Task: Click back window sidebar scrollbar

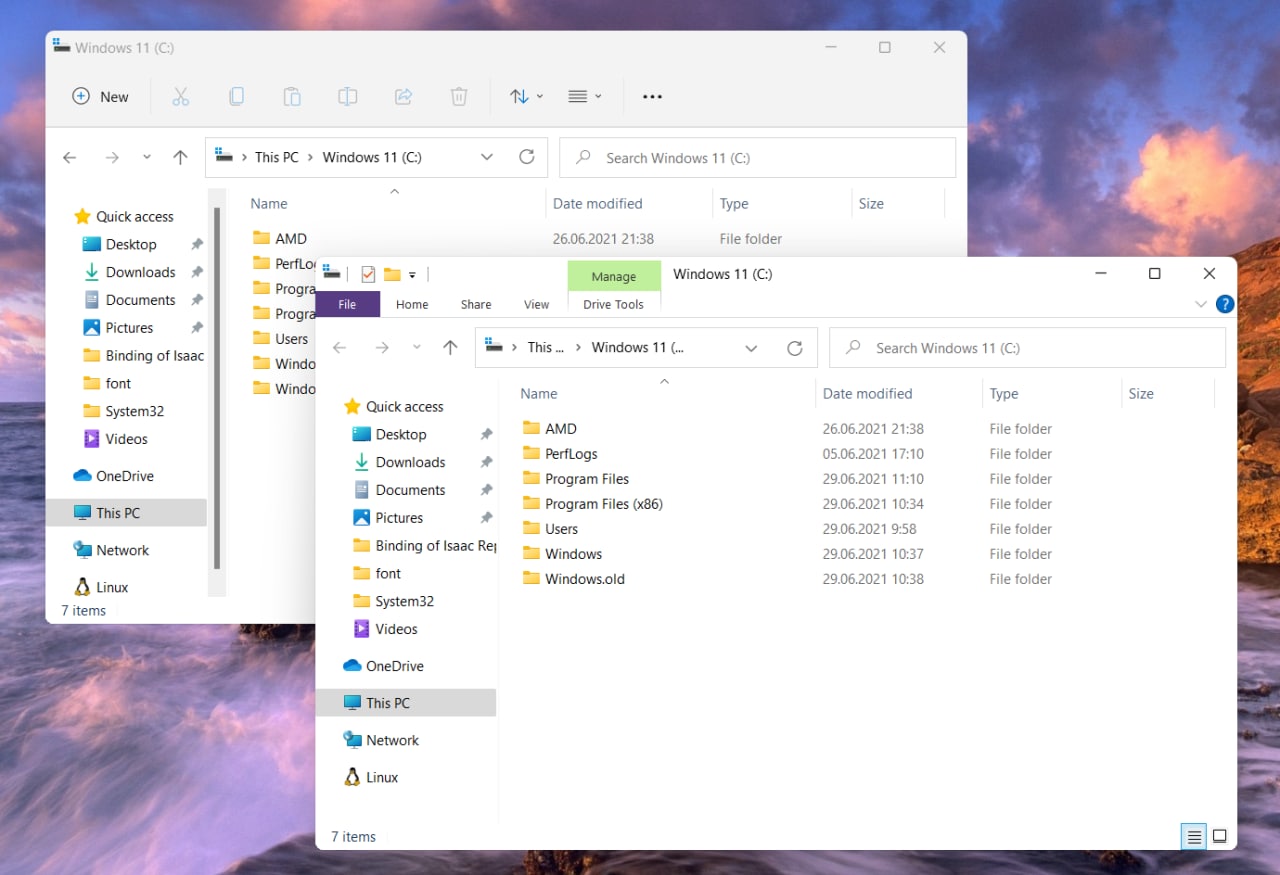Action: pyautogui.click(x=217, y=388)
